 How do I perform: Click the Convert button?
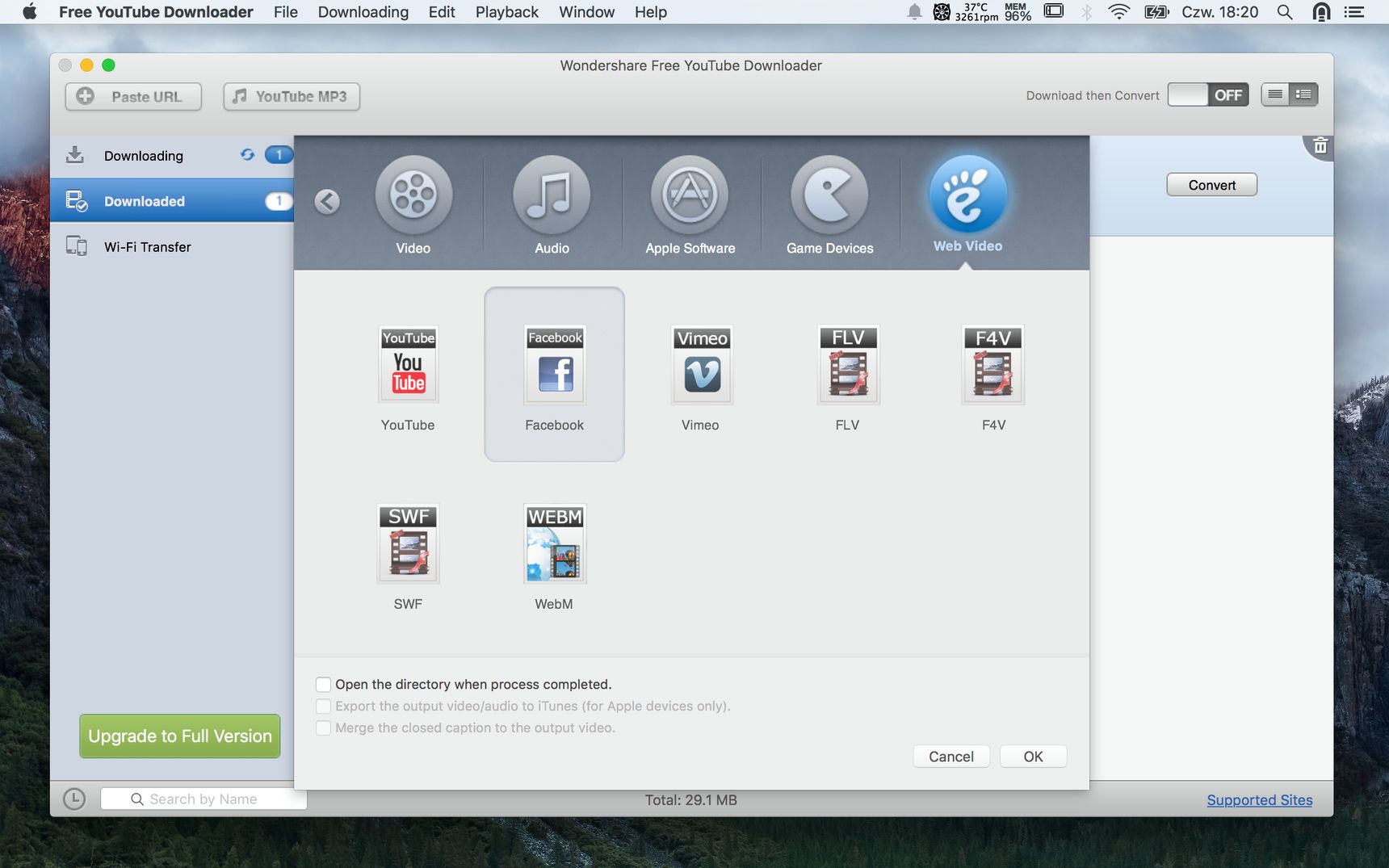tap(1211, 185)
